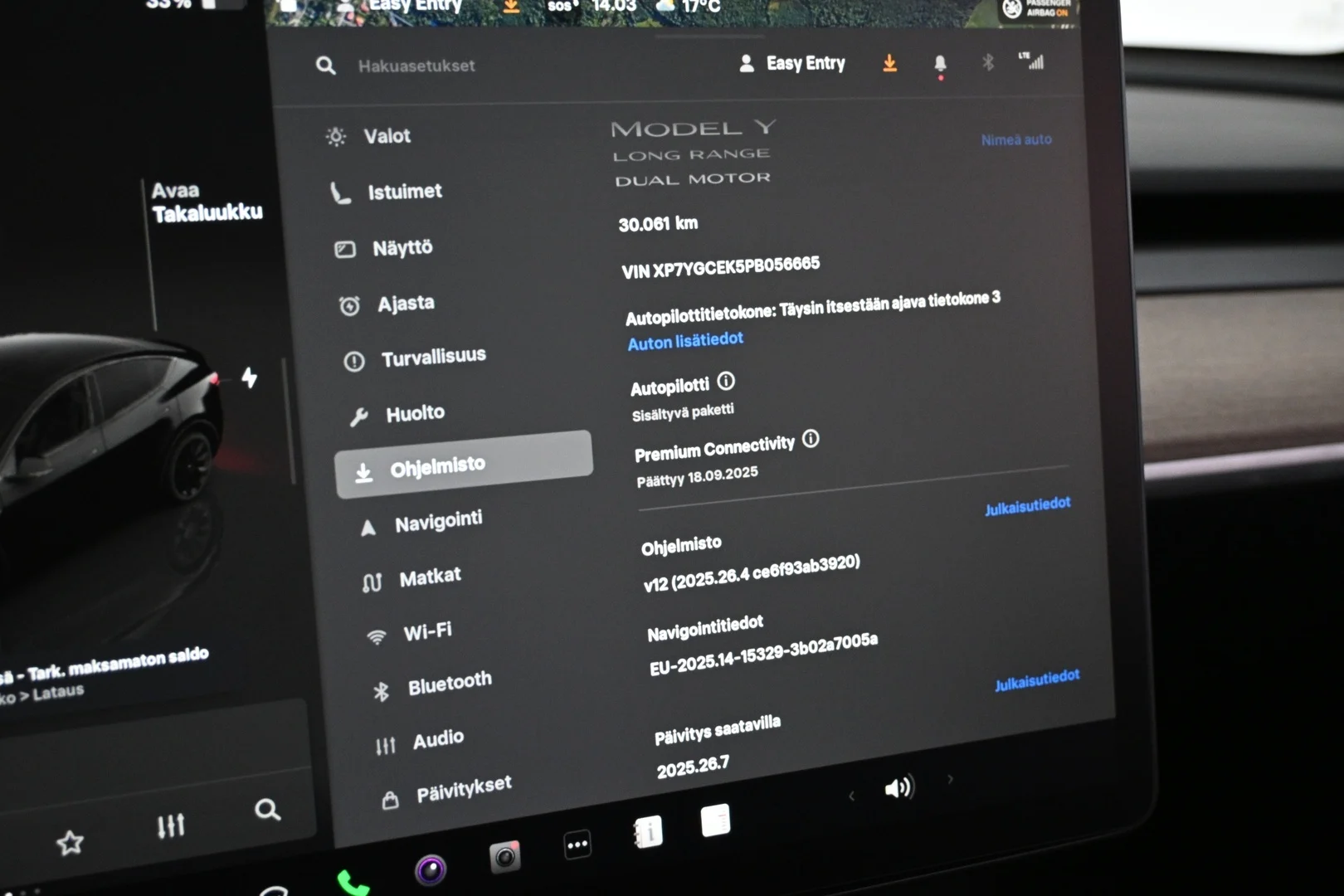Click the passenger airbag status indicator

1035,9
